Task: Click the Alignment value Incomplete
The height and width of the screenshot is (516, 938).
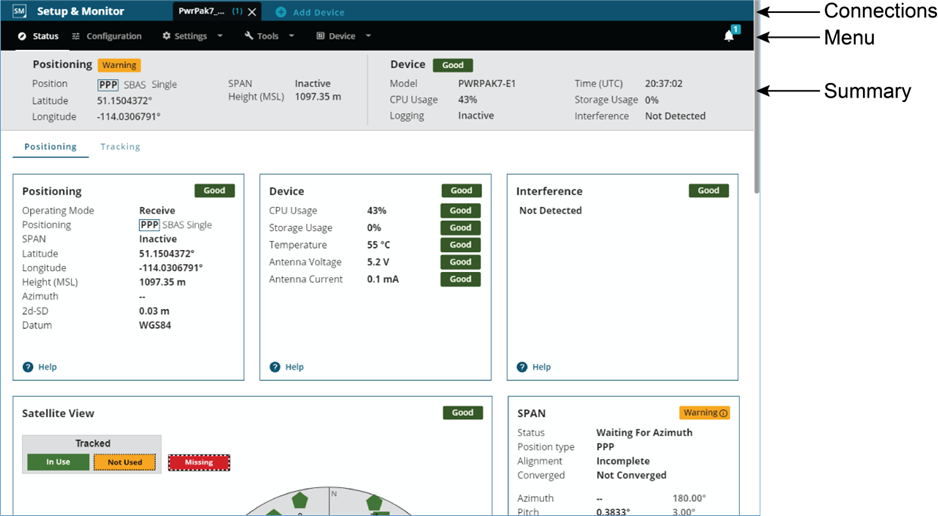Action: pyautogui.click(x=623, y=461)
